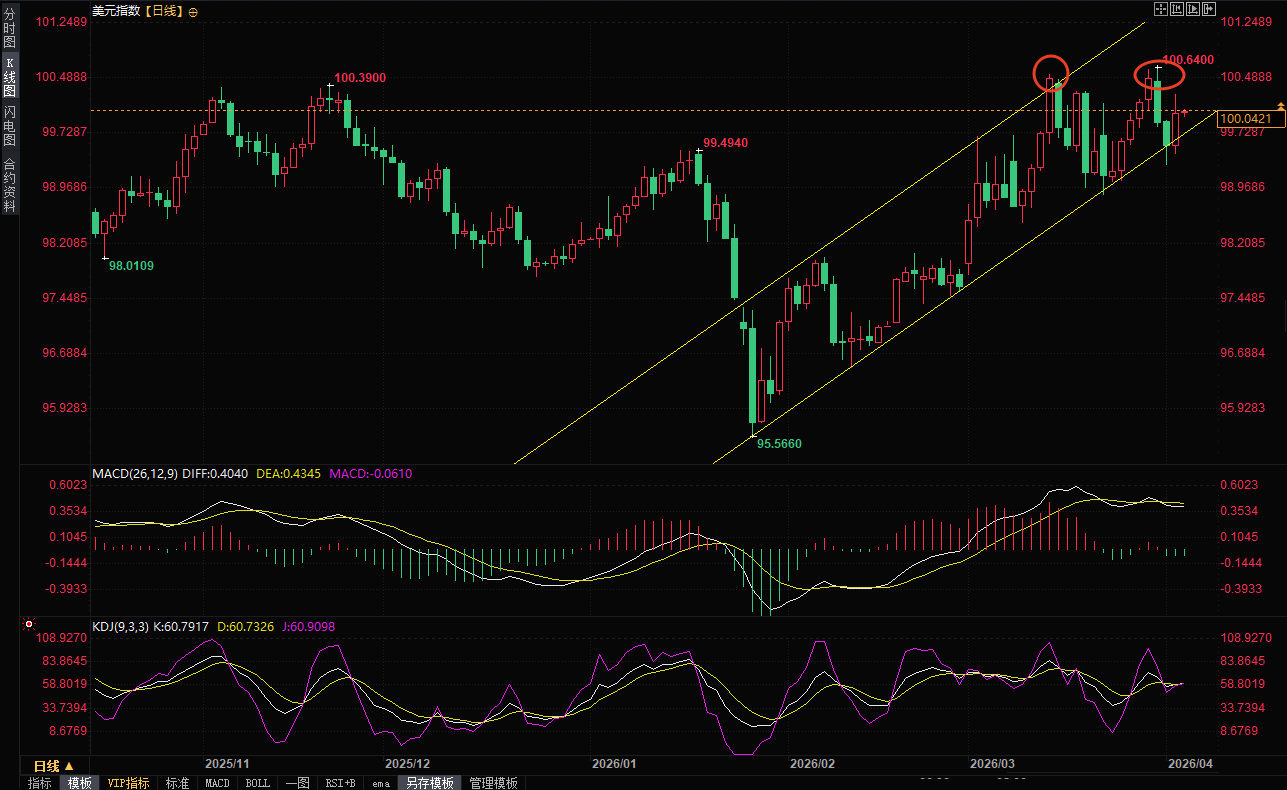Click the 2026/04 date on the time axis
This screenshot has height=790, width=1287.
coord(1191,763)
